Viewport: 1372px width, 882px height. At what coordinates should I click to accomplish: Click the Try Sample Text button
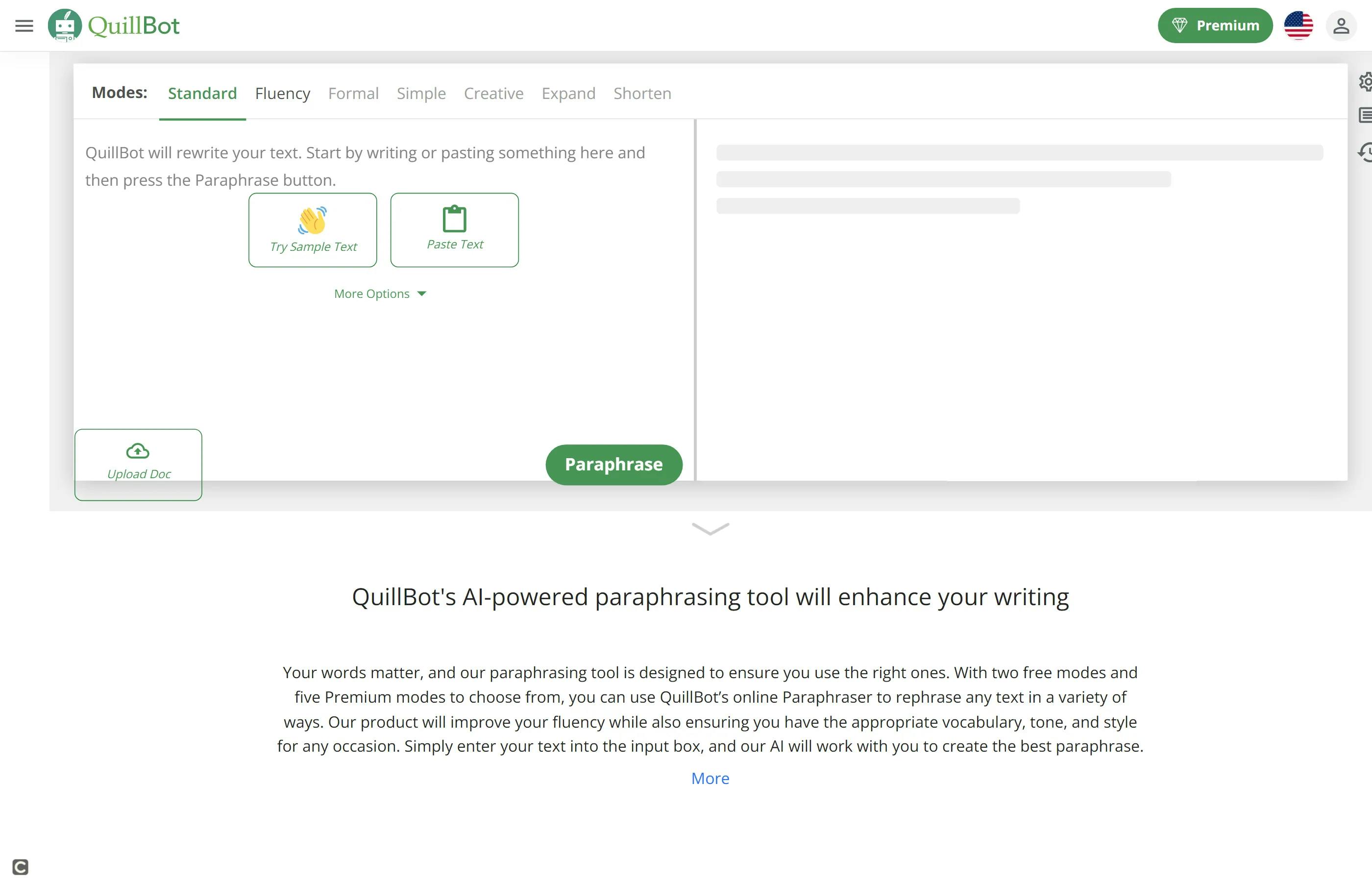point(313,230)
